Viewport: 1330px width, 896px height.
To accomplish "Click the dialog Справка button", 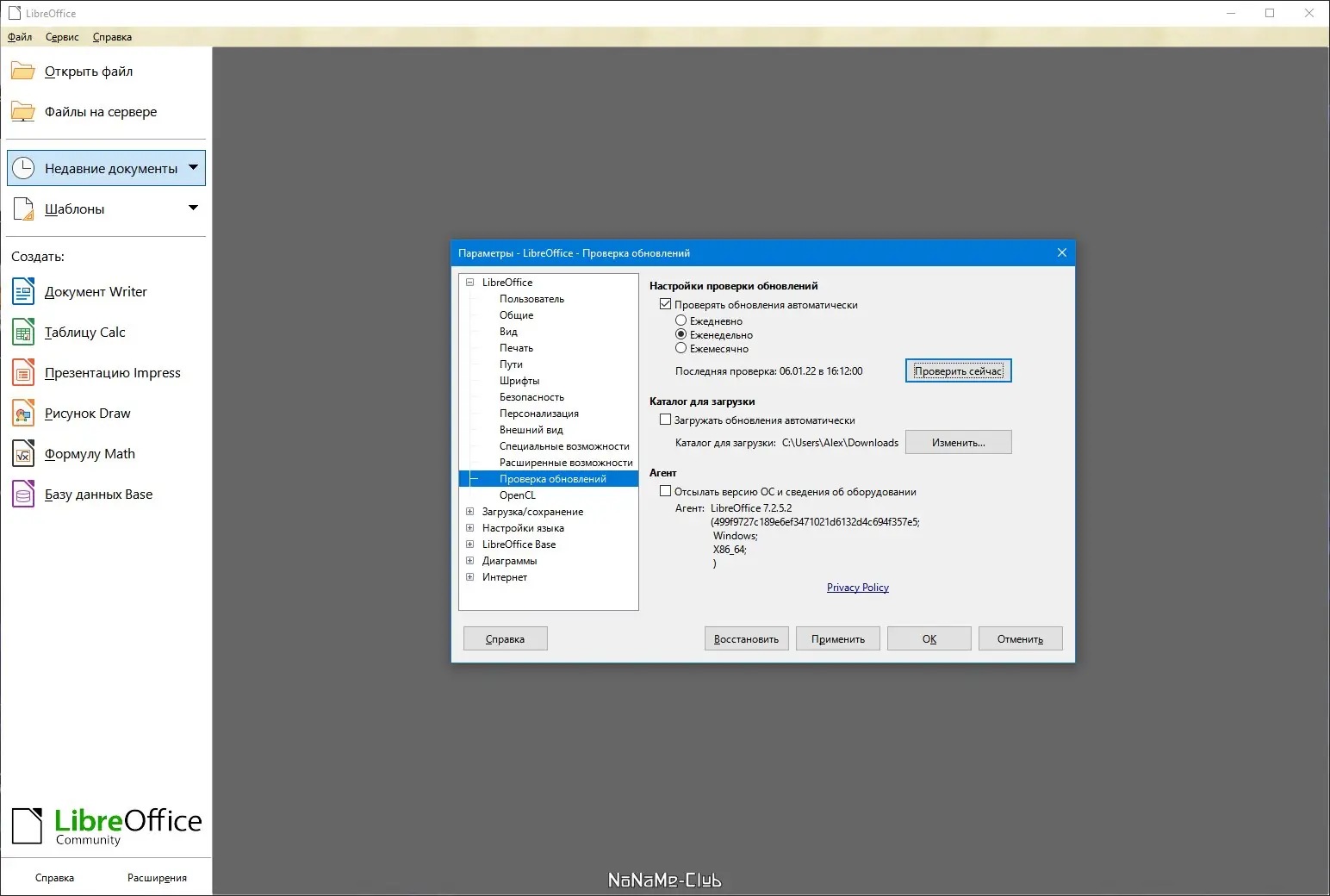I will pos(506,638).
